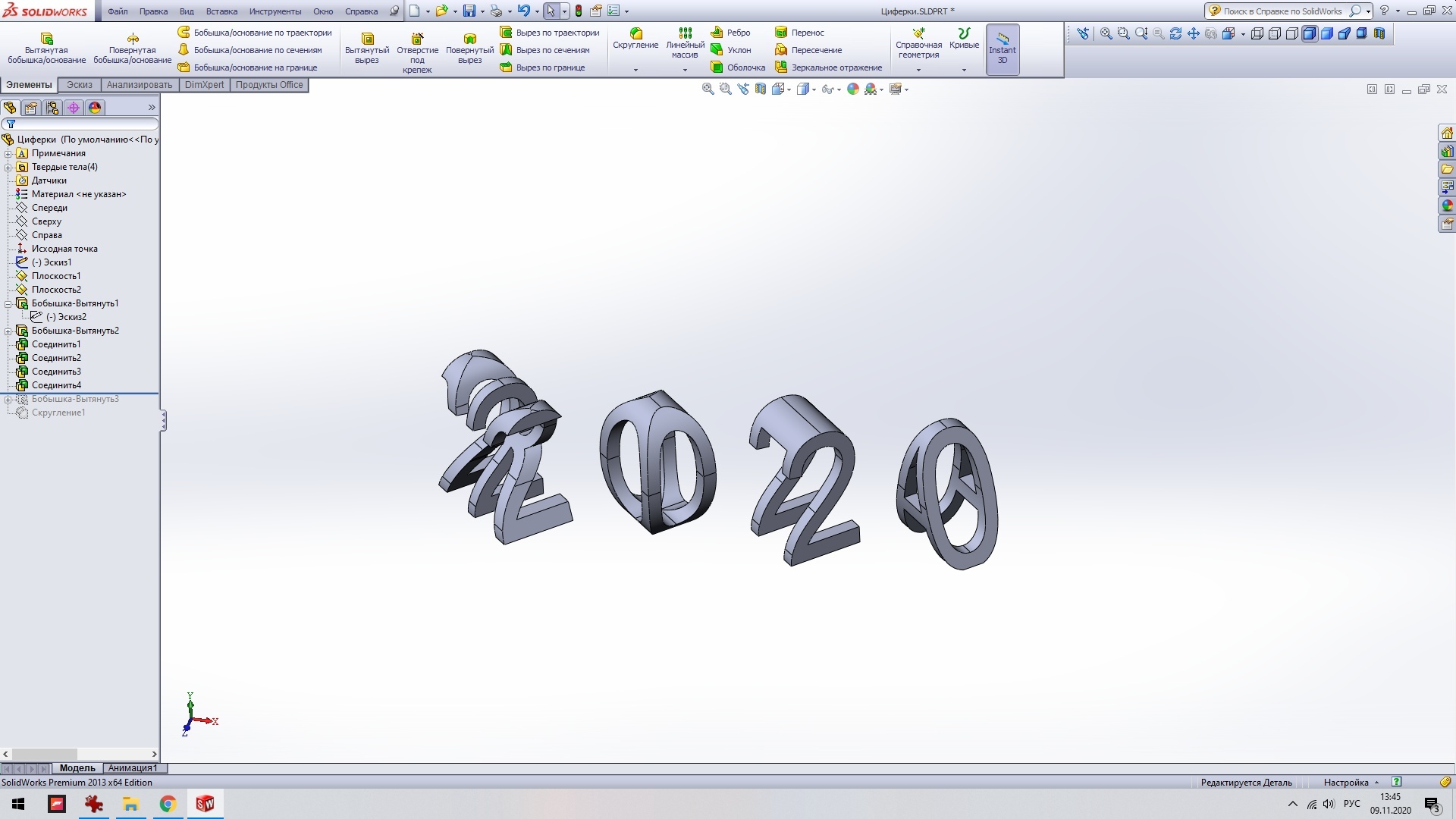Switch to shaded display without edges
This screenshot has width=1456, height=819.
1327,33
